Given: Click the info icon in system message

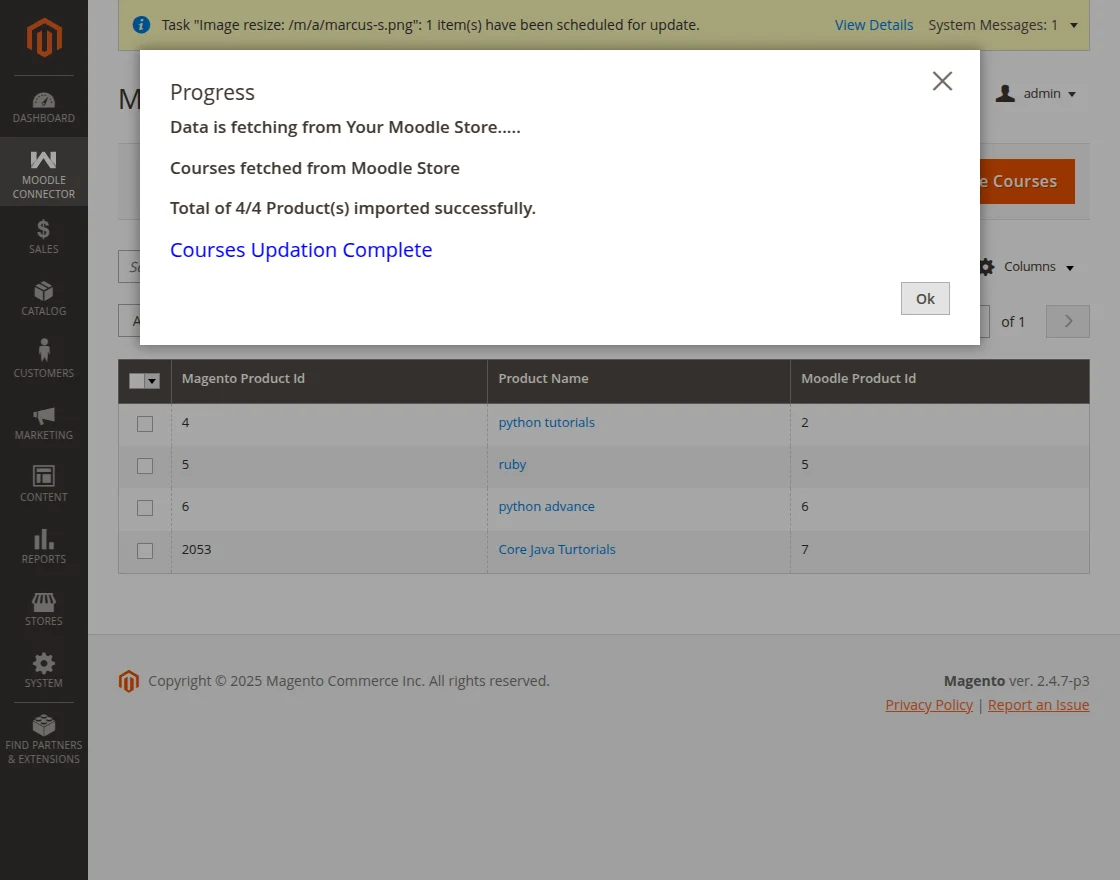Looking at the screenshot, I should click(x=141, y=25).
